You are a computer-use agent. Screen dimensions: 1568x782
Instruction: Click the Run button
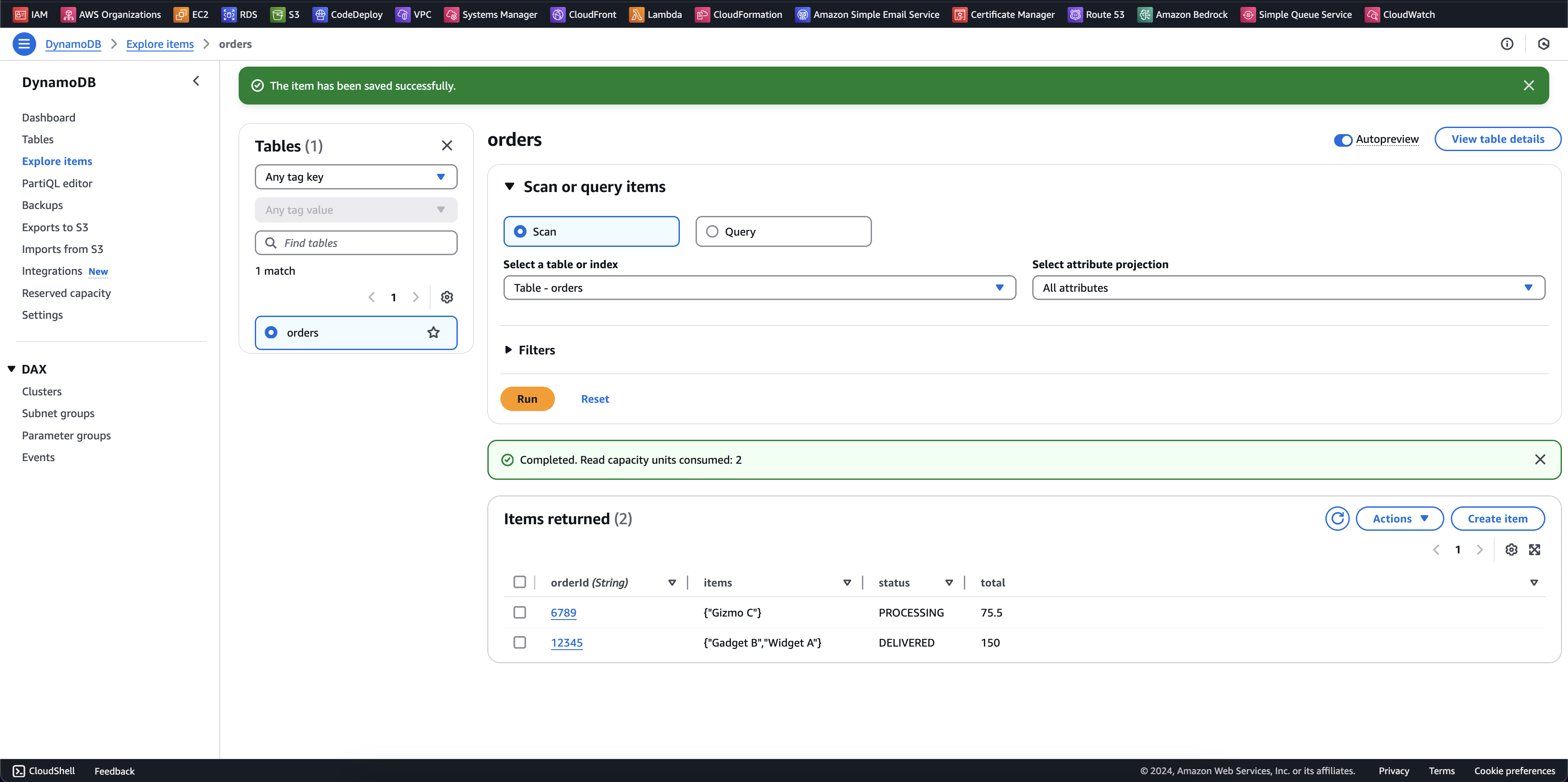[x=527, y=398]
